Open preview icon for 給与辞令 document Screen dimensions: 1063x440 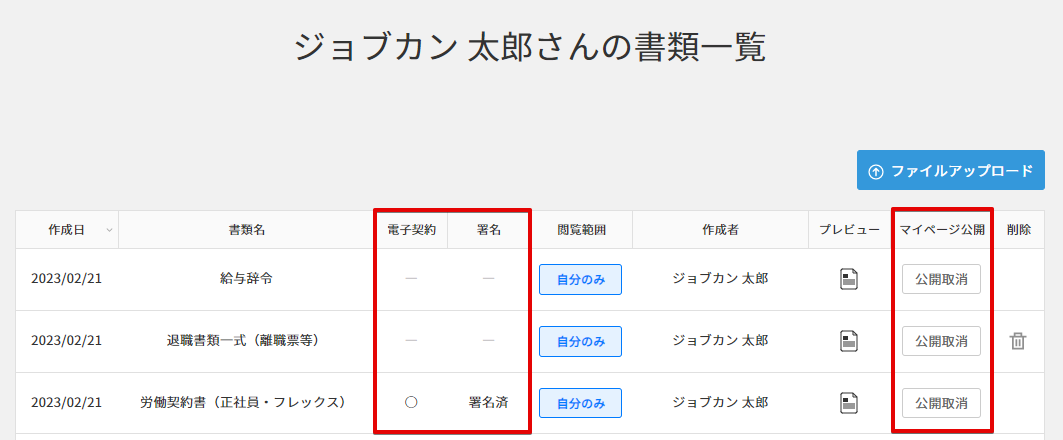tap(848, 279)
